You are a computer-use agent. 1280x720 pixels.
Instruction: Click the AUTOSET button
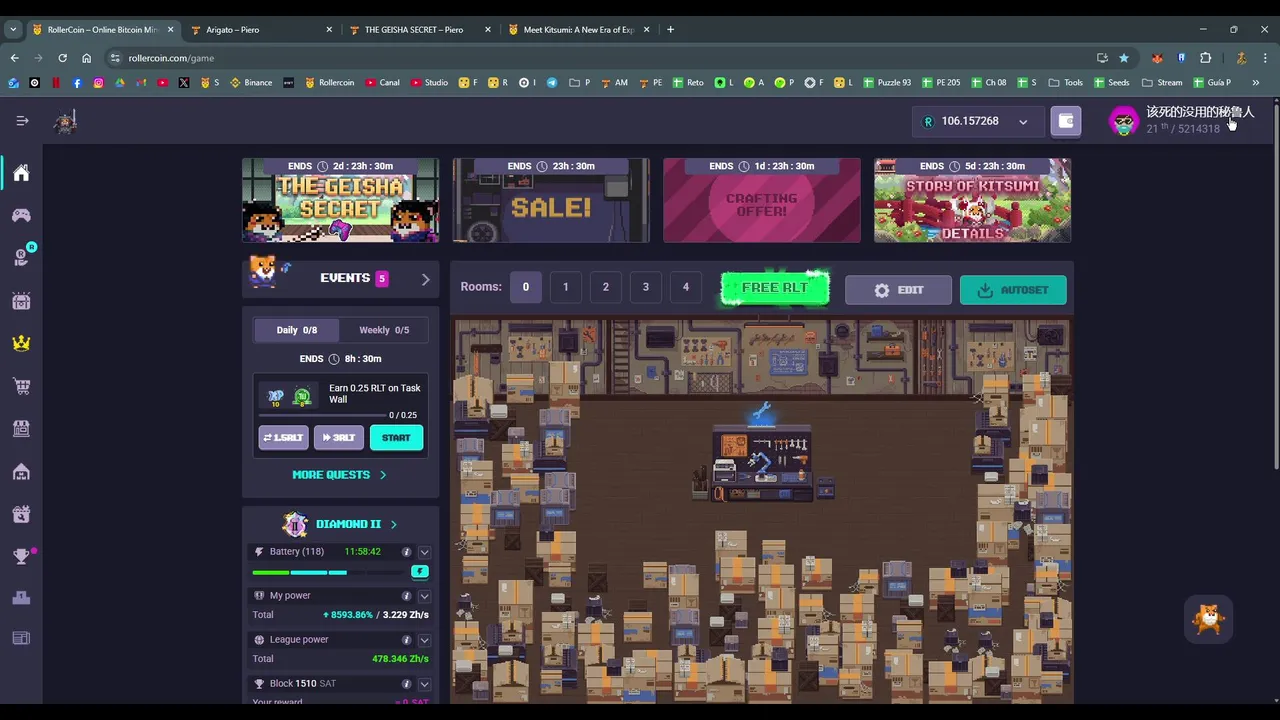[x=1013, y=290]
